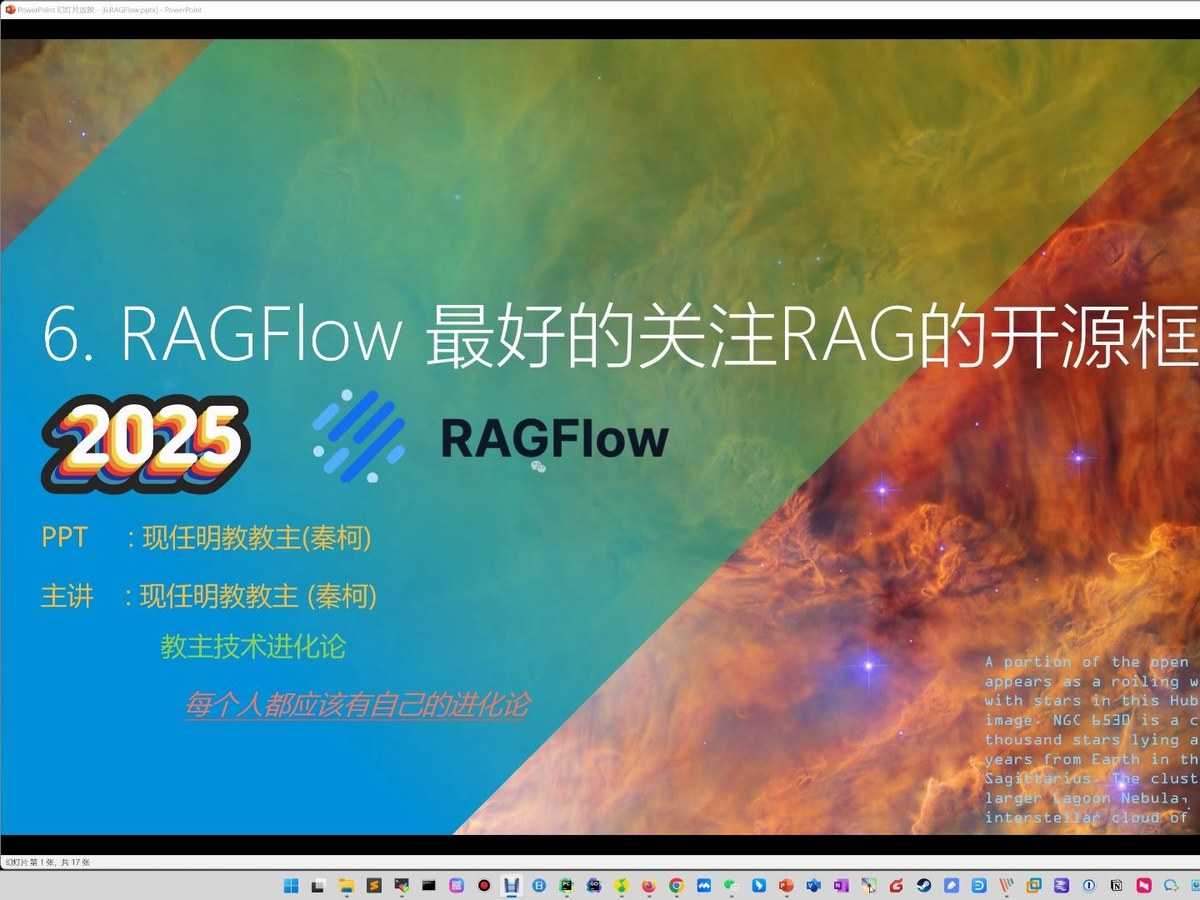
Task: Launch Google Chrome from the taskbar
Action: coord(676,885)
